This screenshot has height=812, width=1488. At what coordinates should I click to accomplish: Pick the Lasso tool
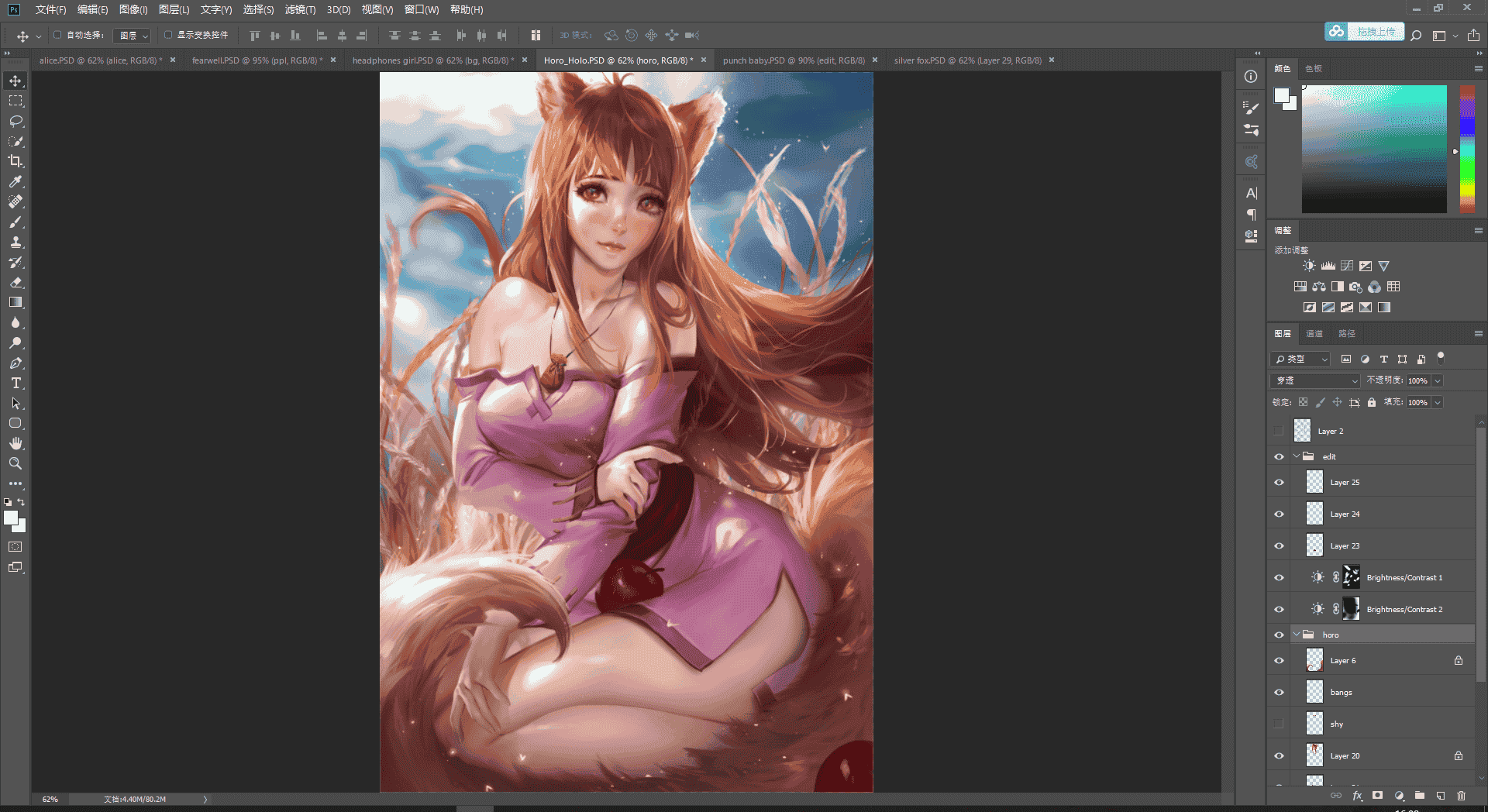click(x=15, y=121)
